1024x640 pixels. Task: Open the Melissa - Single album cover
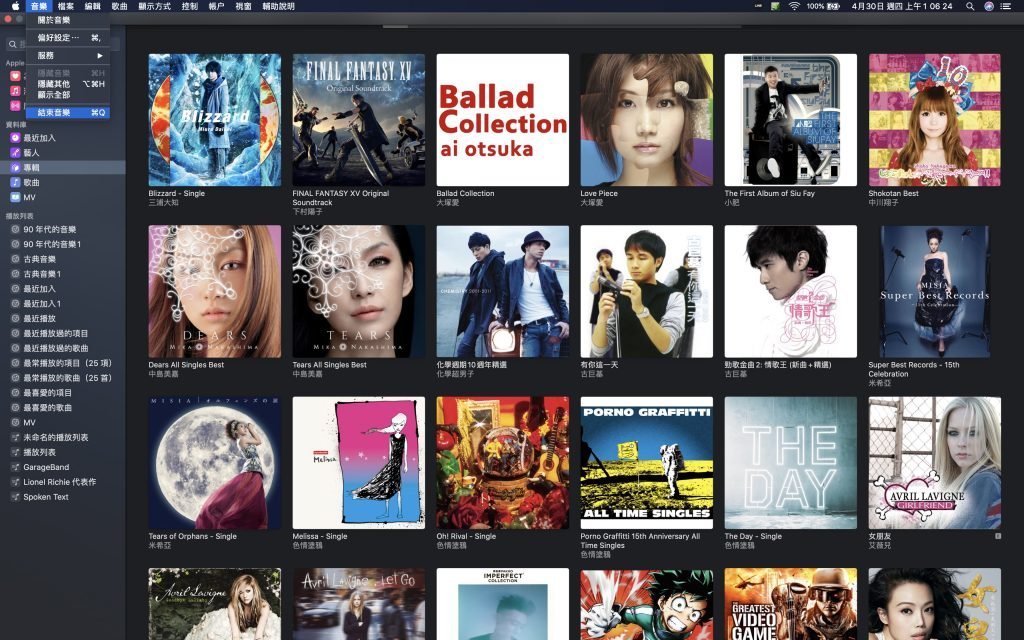[x=359, y=463]
